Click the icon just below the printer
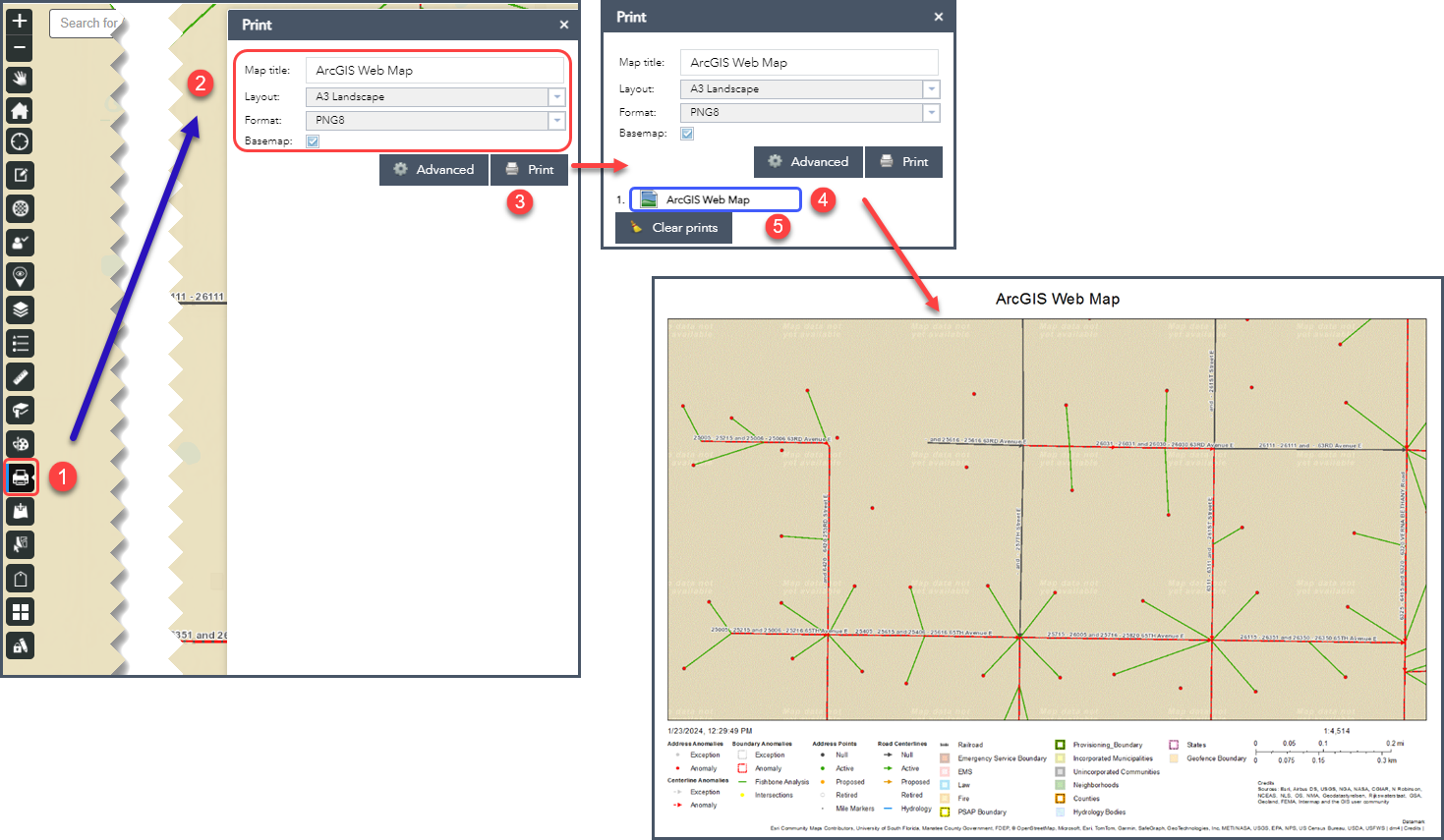 pos(20,511)
